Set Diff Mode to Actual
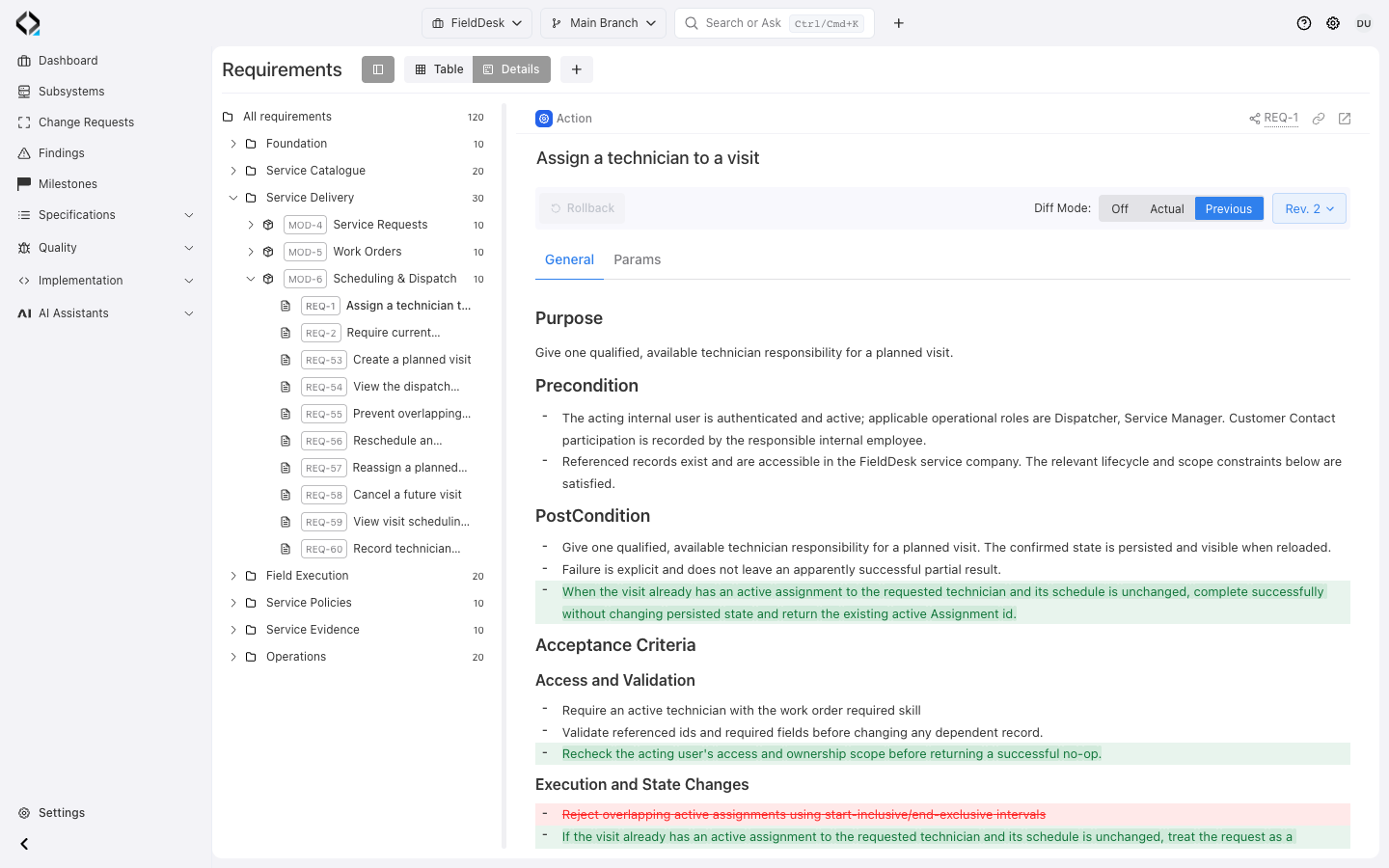Screen dimensions: 1389x868 tap(1167, 208)
